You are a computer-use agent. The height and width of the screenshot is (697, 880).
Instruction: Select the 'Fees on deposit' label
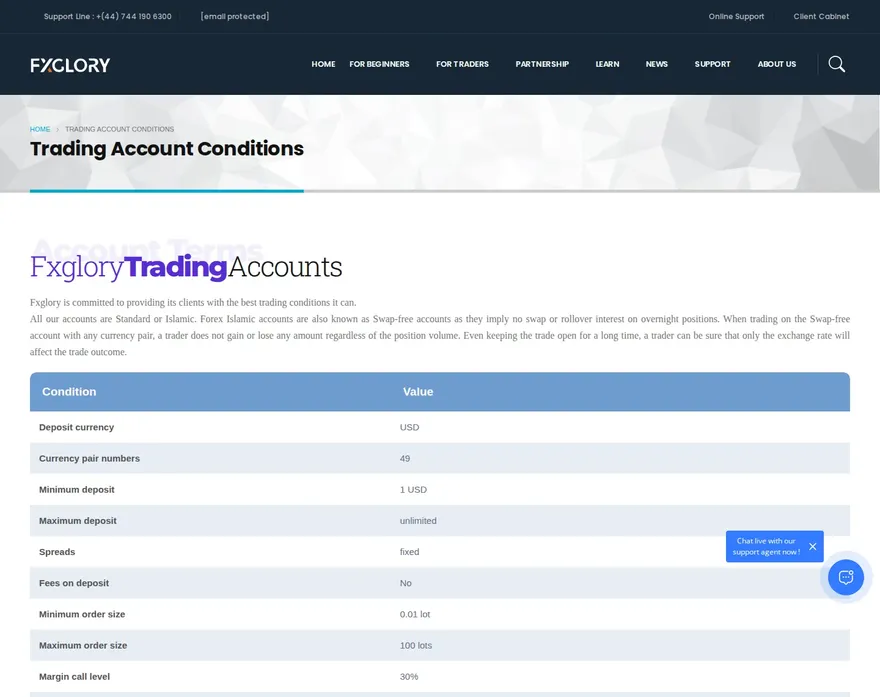74,583
